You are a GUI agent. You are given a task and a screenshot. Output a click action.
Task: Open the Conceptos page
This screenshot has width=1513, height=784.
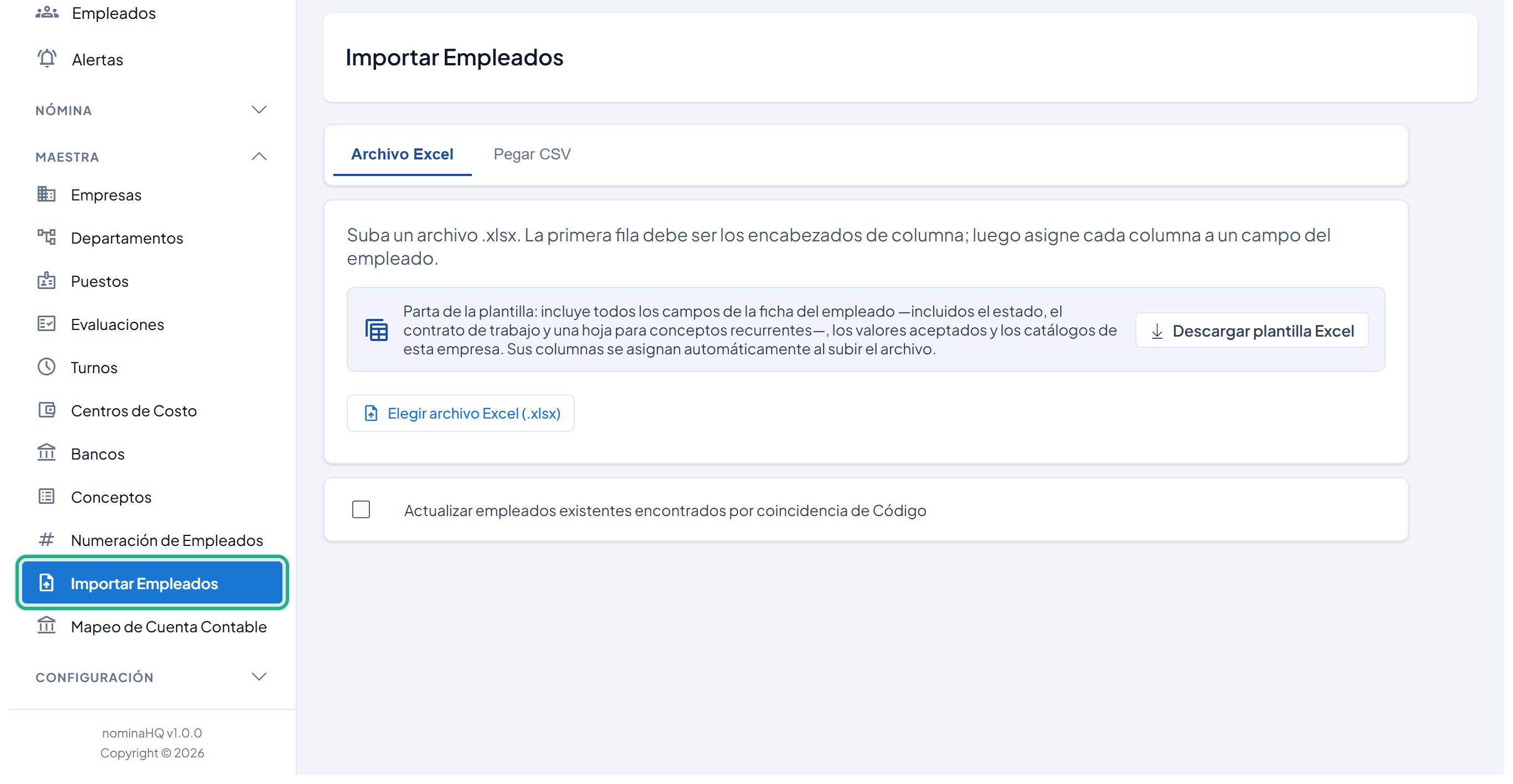[112, 500]
